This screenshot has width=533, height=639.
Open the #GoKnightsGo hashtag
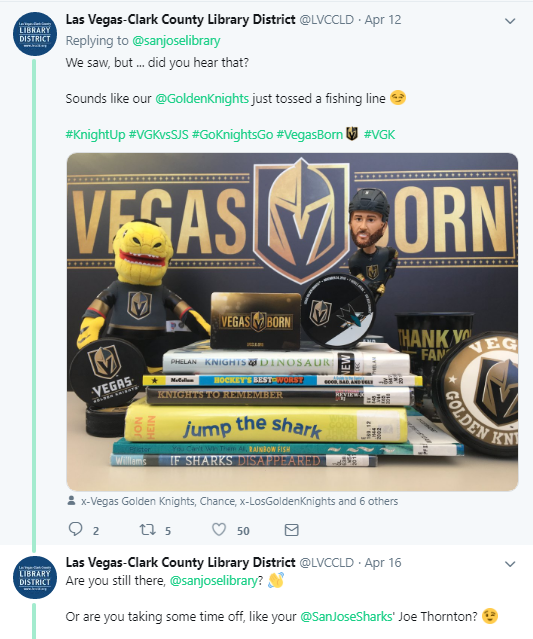click(232, 134)
